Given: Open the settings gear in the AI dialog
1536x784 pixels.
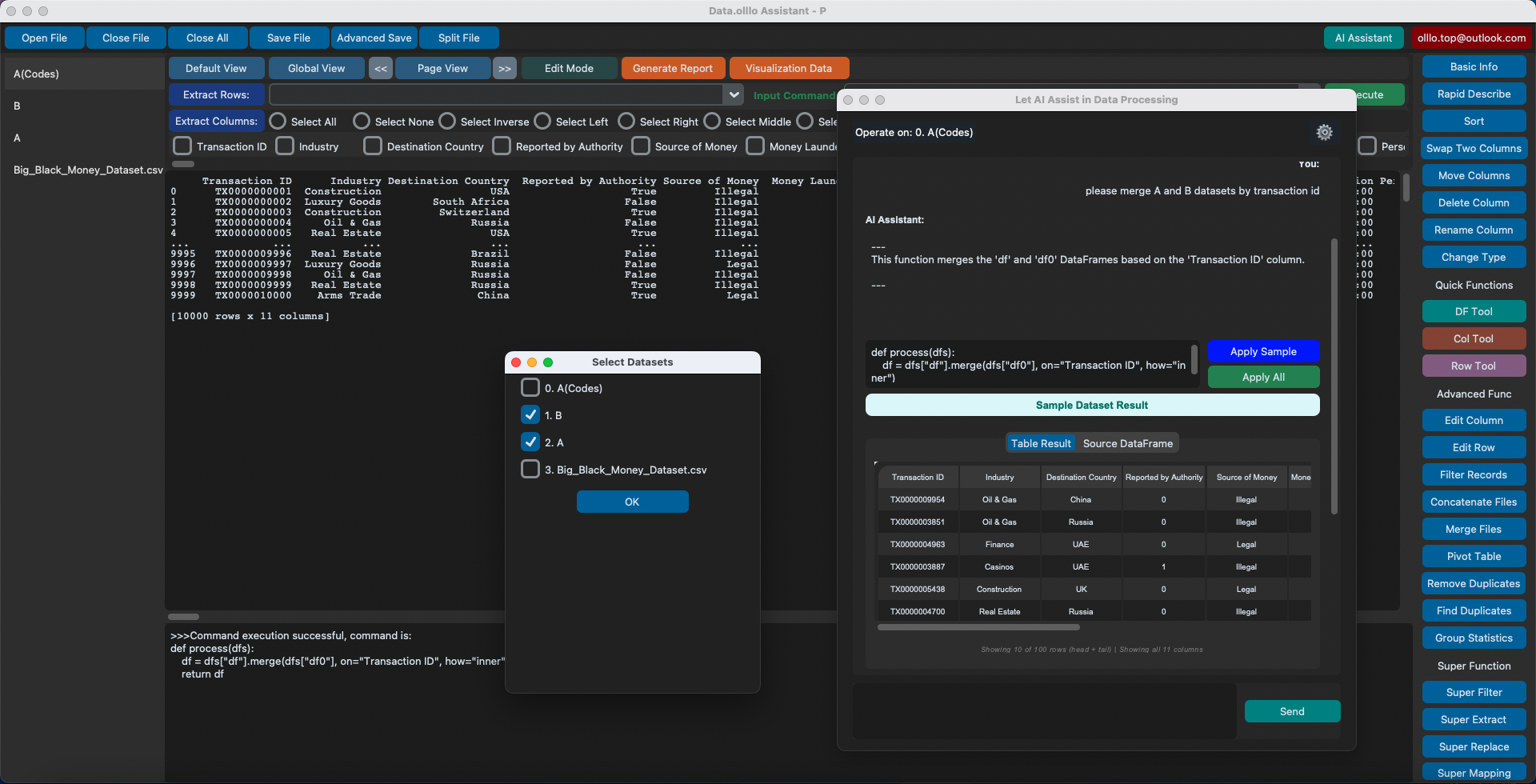Looking at the screenshot, I should coord(1324,132).
